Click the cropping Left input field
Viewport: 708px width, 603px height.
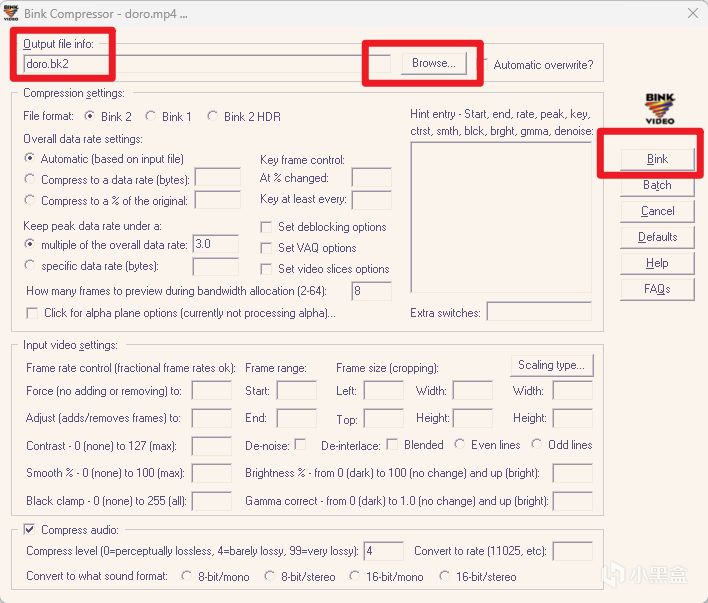pyautogui.click(x=384, y=390)
